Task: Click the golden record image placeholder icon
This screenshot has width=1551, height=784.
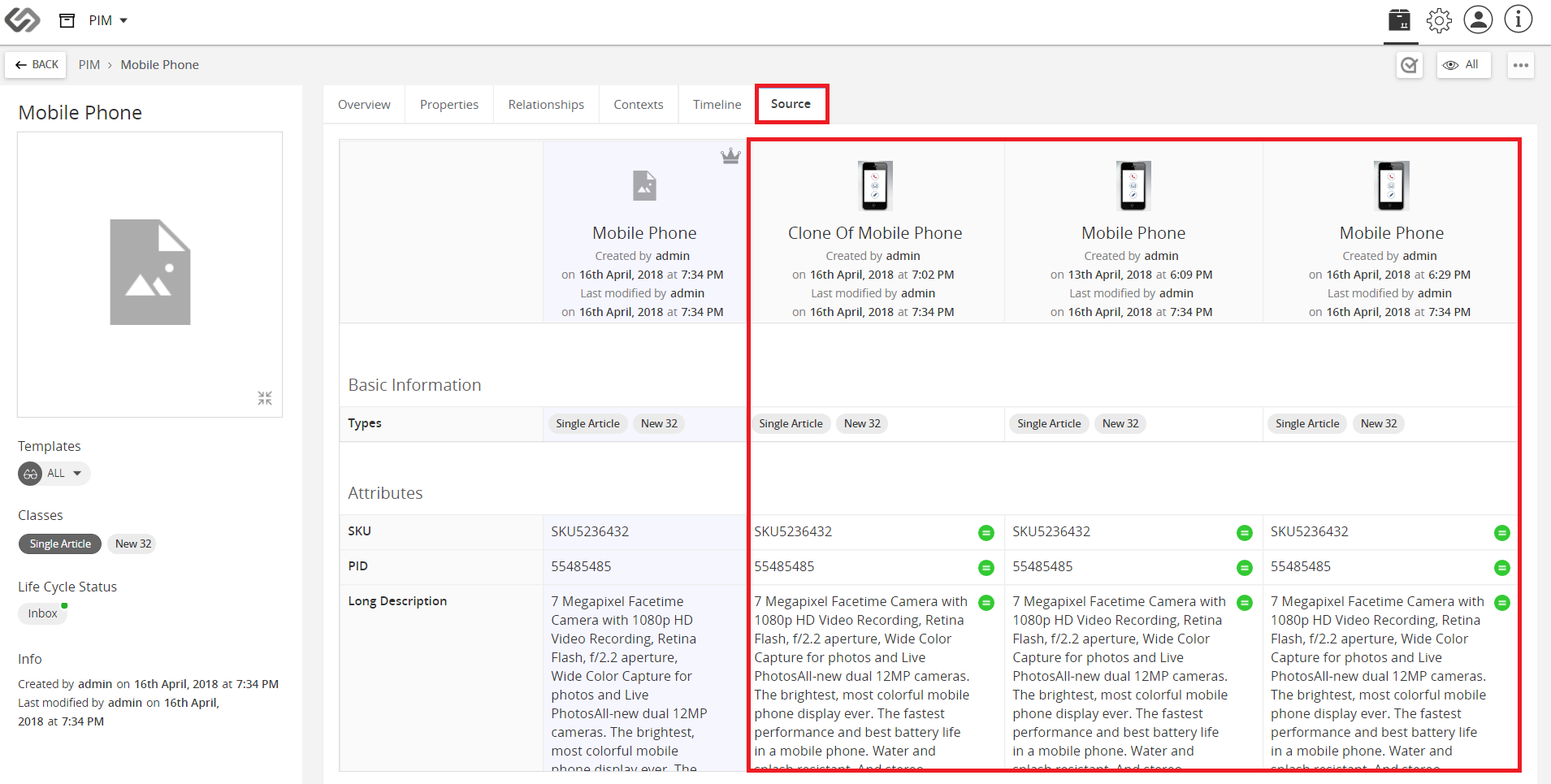Action: pyautogui.click(x=644, y=186)
